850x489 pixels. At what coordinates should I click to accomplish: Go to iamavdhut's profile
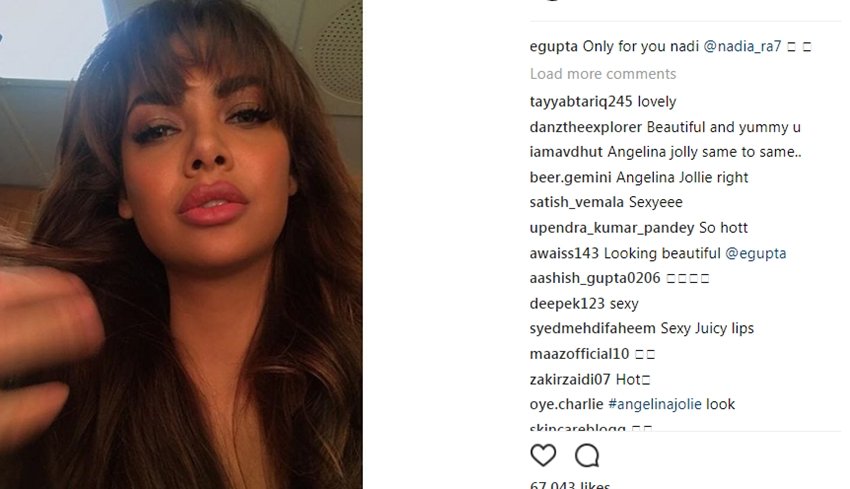click(x=566, y=152)
